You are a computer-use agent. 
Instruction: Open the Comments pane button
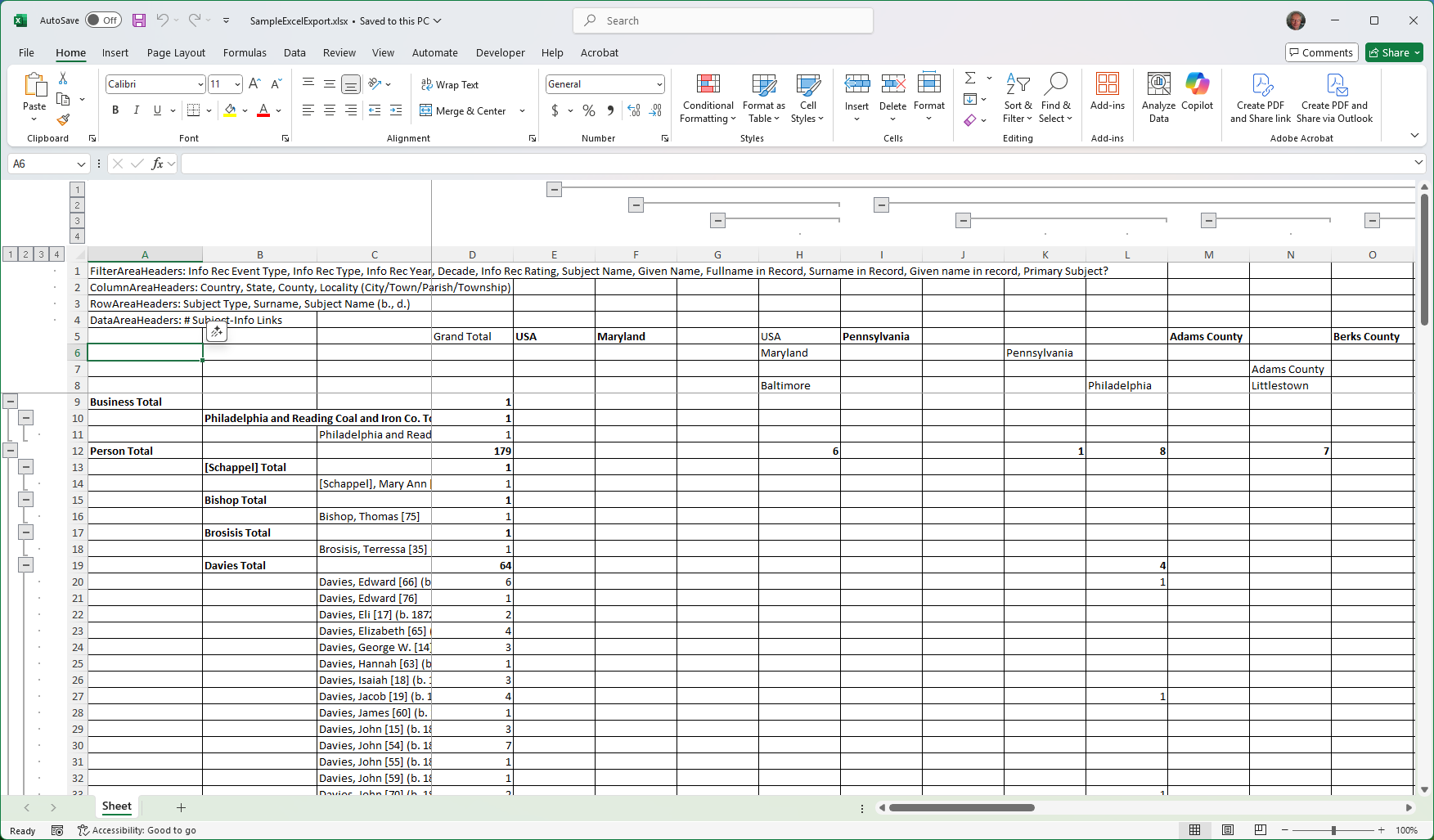1321,52
